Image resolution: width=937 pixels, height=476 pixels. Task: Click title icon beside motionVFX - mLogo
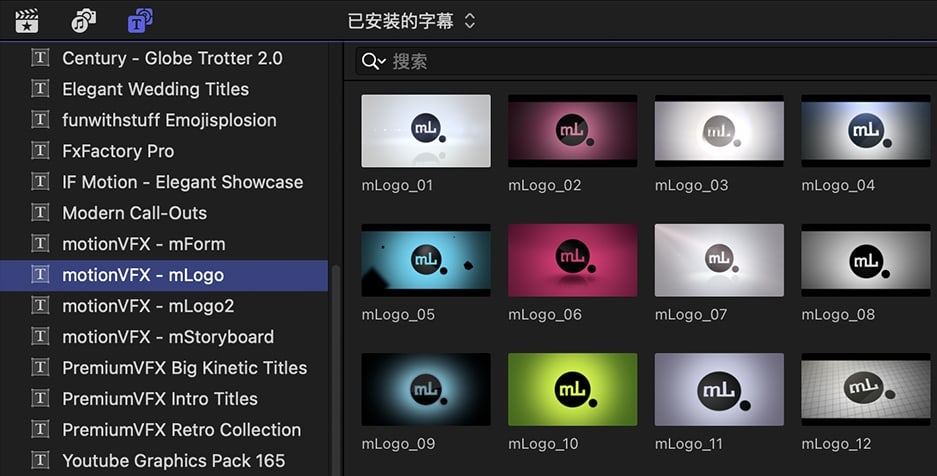40,274
